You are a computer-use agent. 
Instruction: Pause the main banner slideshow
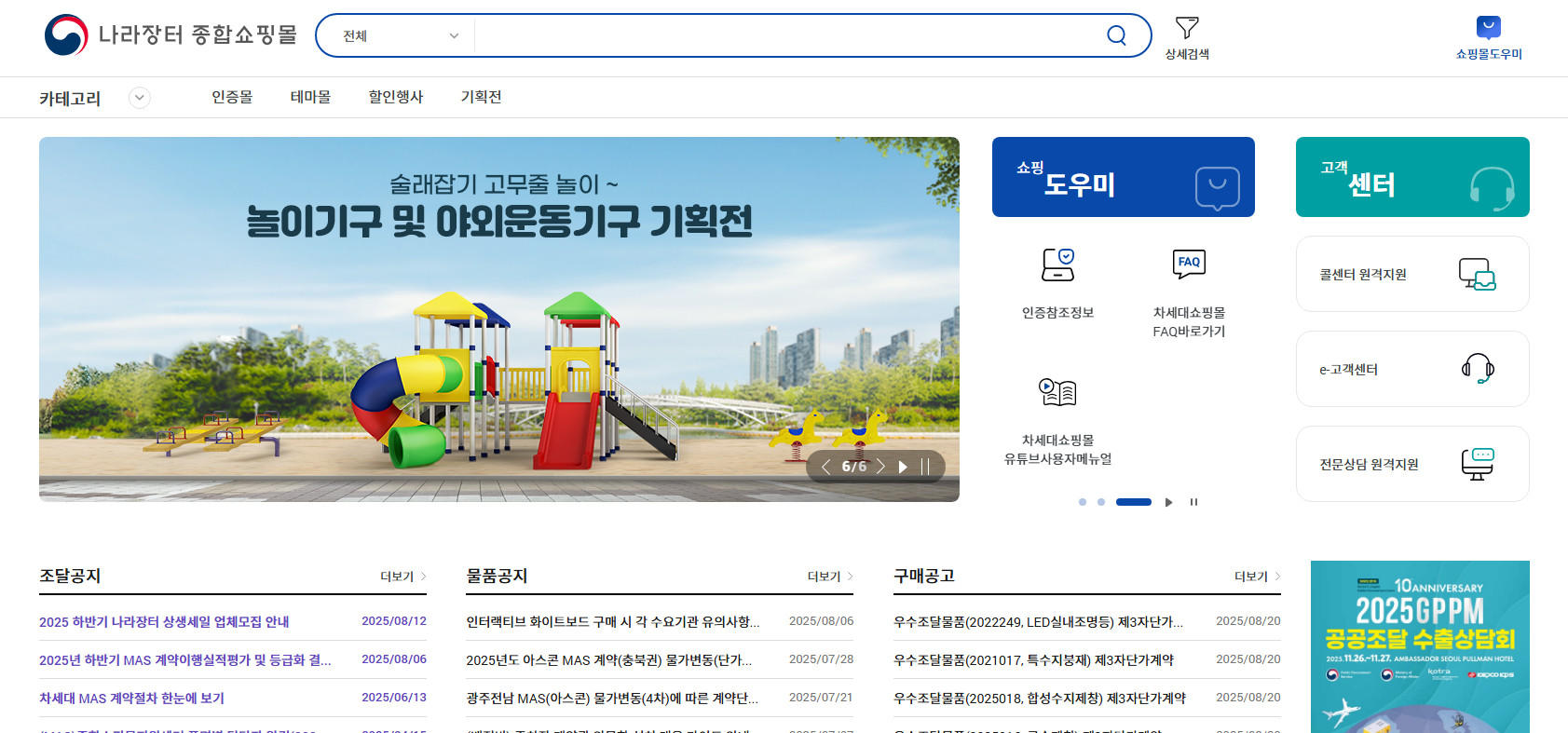(x=925, y=467)
